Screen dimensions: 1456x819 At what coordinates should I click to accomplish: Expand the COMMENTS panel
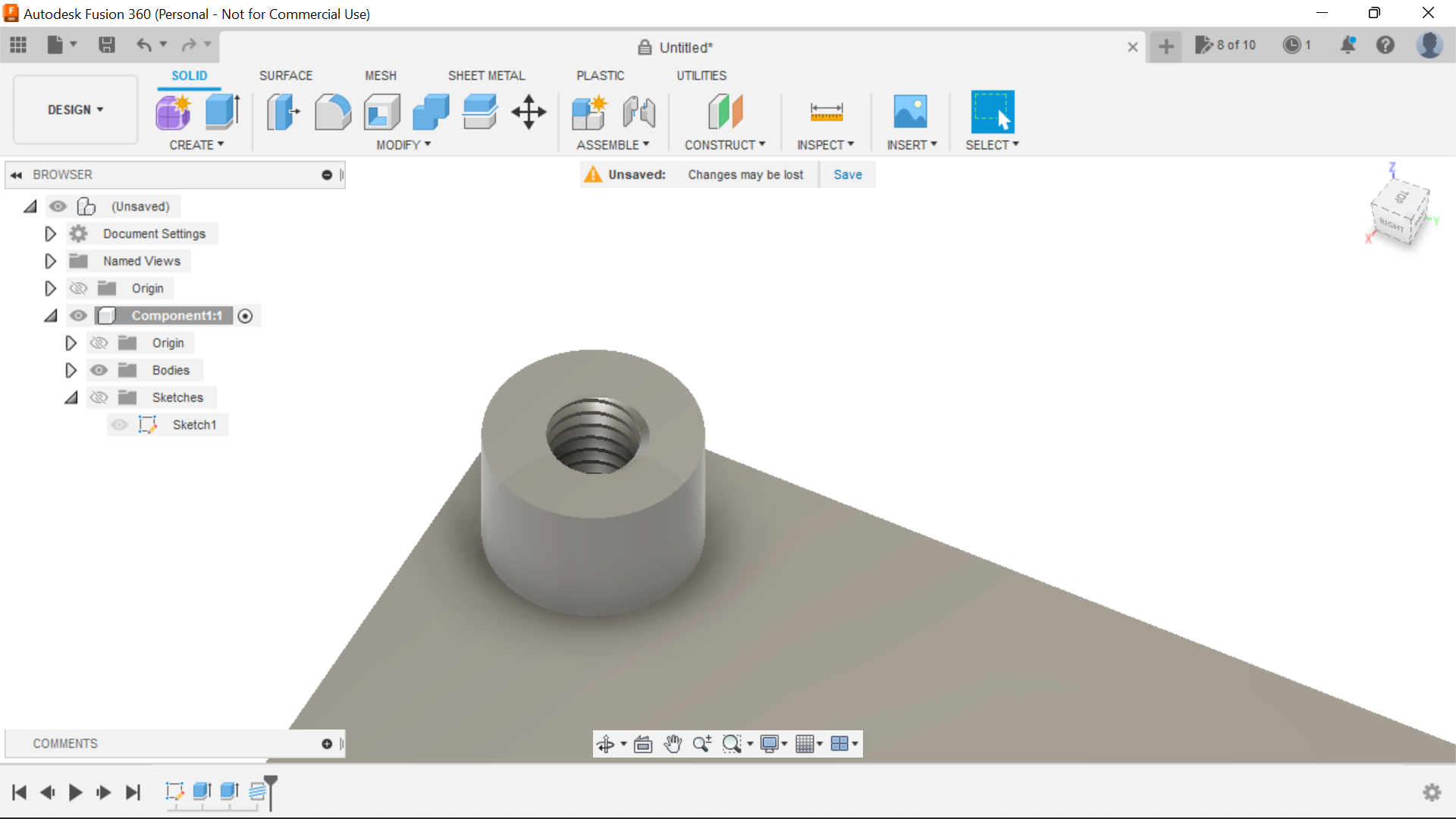[327, 744]
